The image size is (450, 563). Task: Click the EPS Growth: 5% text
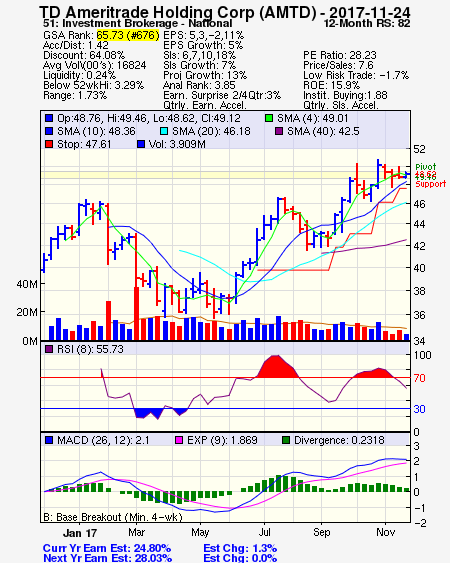click(x=203, y=45)
